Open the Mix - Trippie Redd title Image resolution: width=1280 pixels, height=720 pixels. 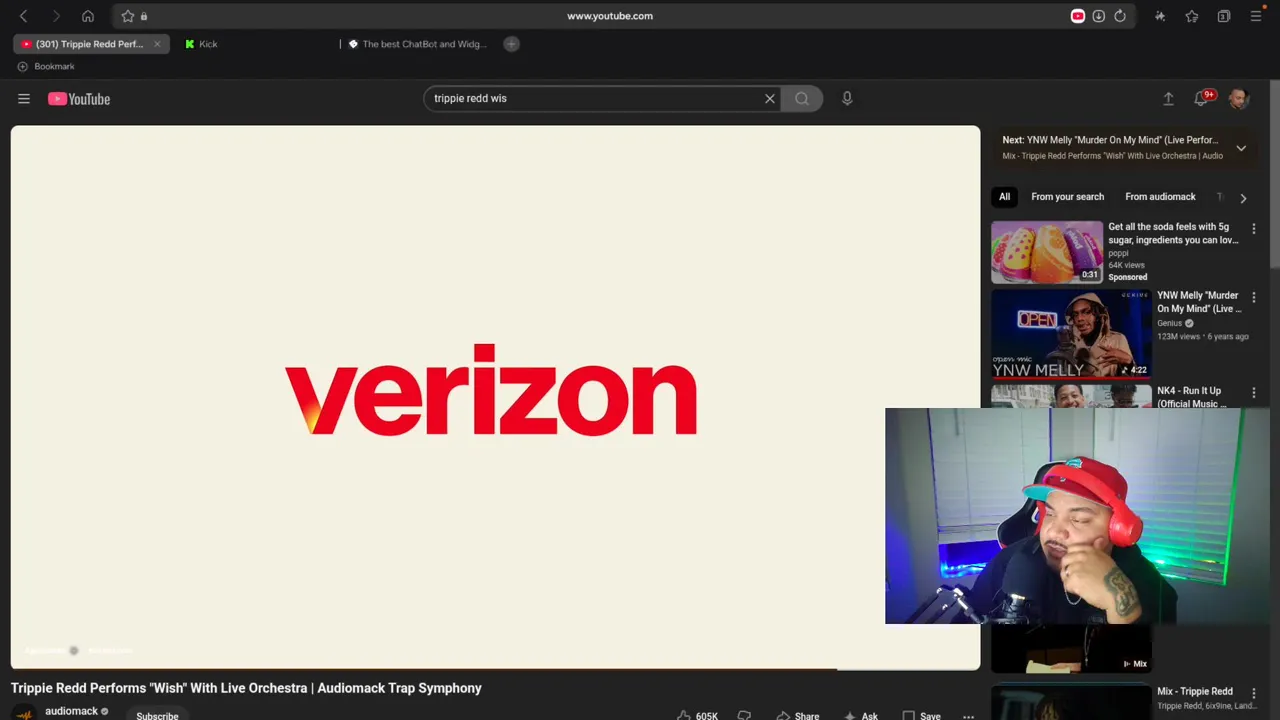pyautogui.click(x=1195, y=691)
